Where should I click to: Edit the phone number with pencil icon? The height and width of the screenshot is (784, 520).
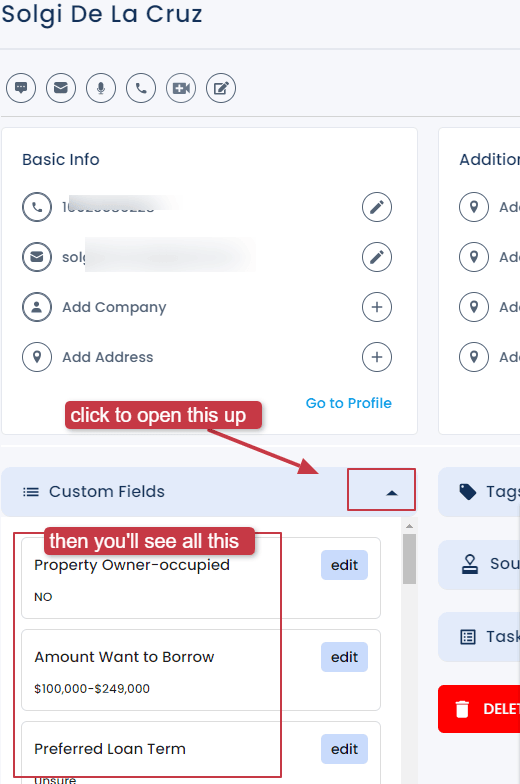(x=377, y=207)
